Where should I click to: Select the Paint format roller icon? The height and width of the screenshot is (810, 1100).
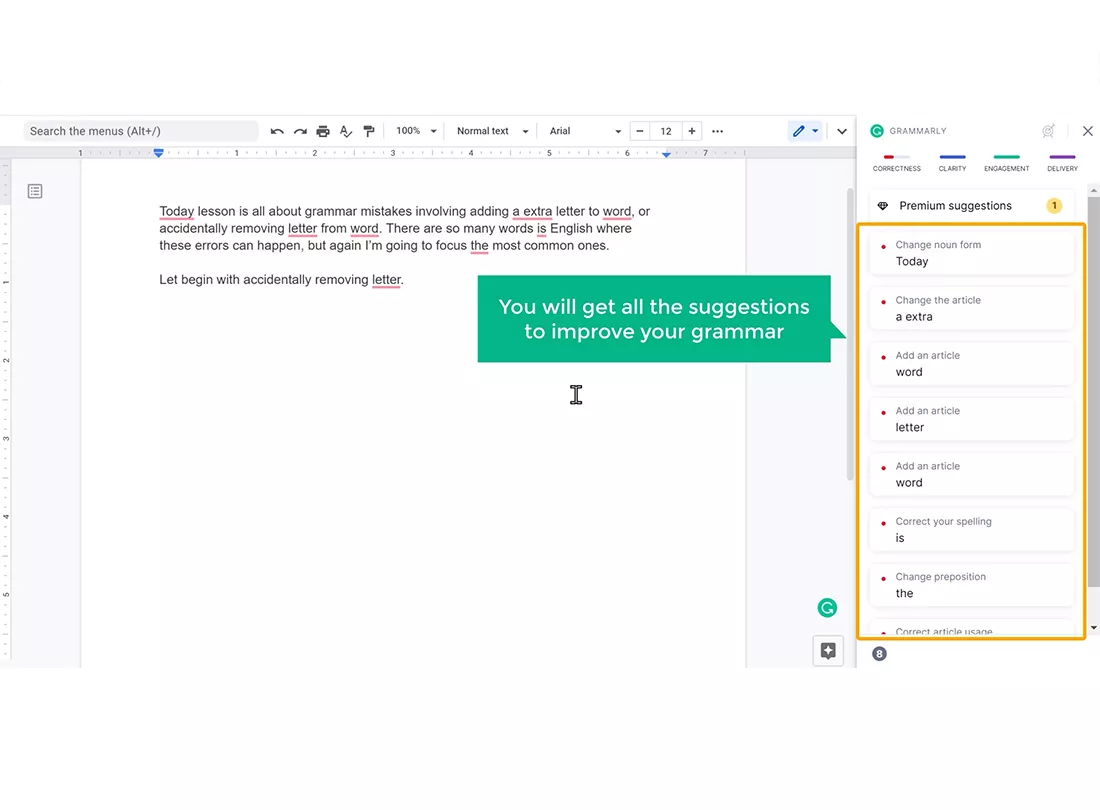(369, 131)
